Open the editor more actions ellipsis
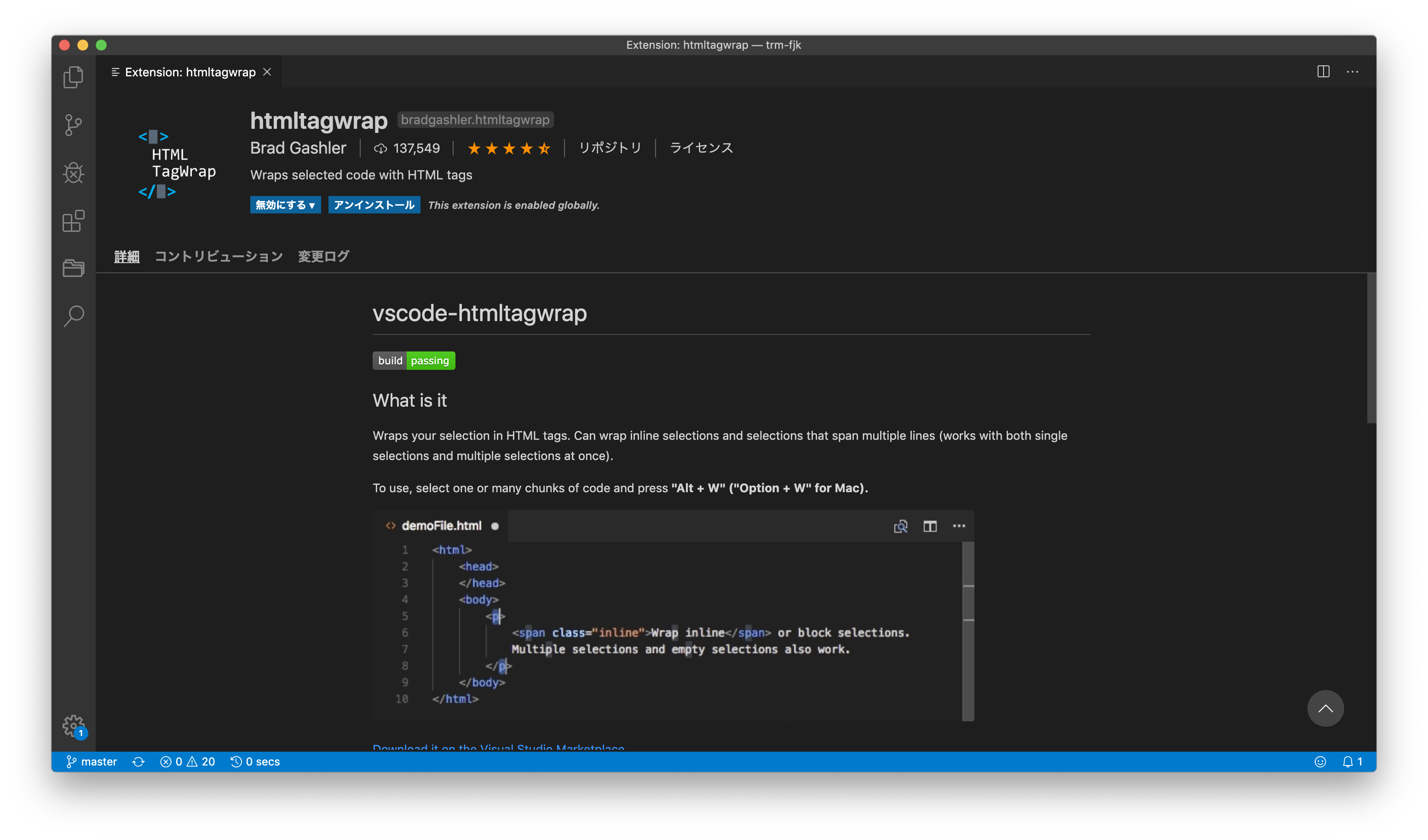 tap(1353, 71)
